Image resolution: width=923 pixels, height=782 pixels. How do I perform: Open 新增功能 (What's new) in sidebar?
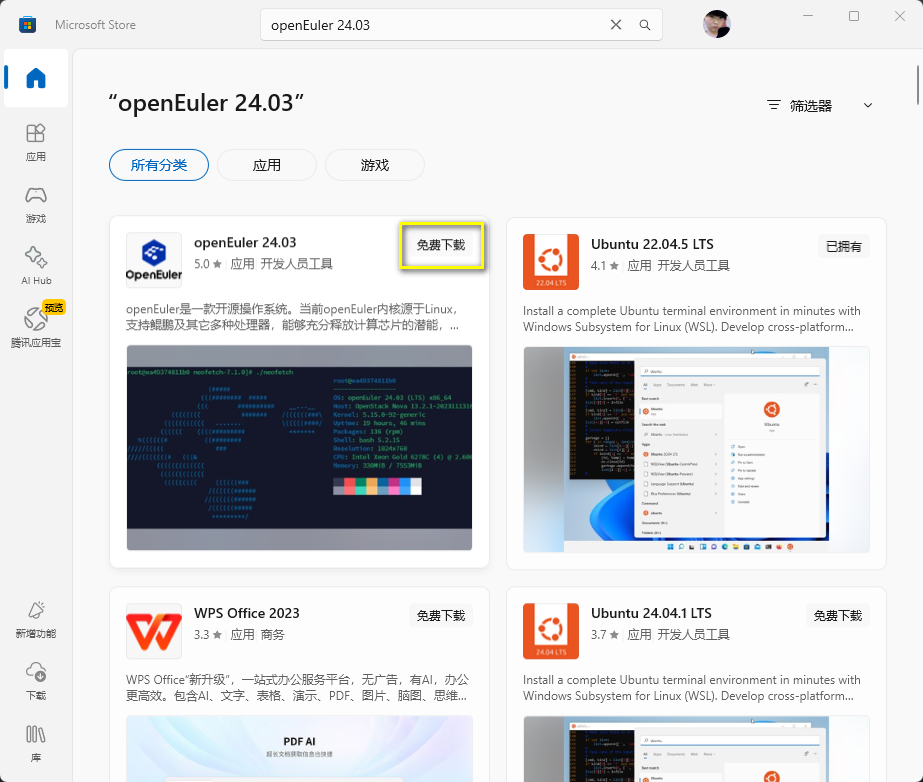pyautogui.click(x=36, y=619)
